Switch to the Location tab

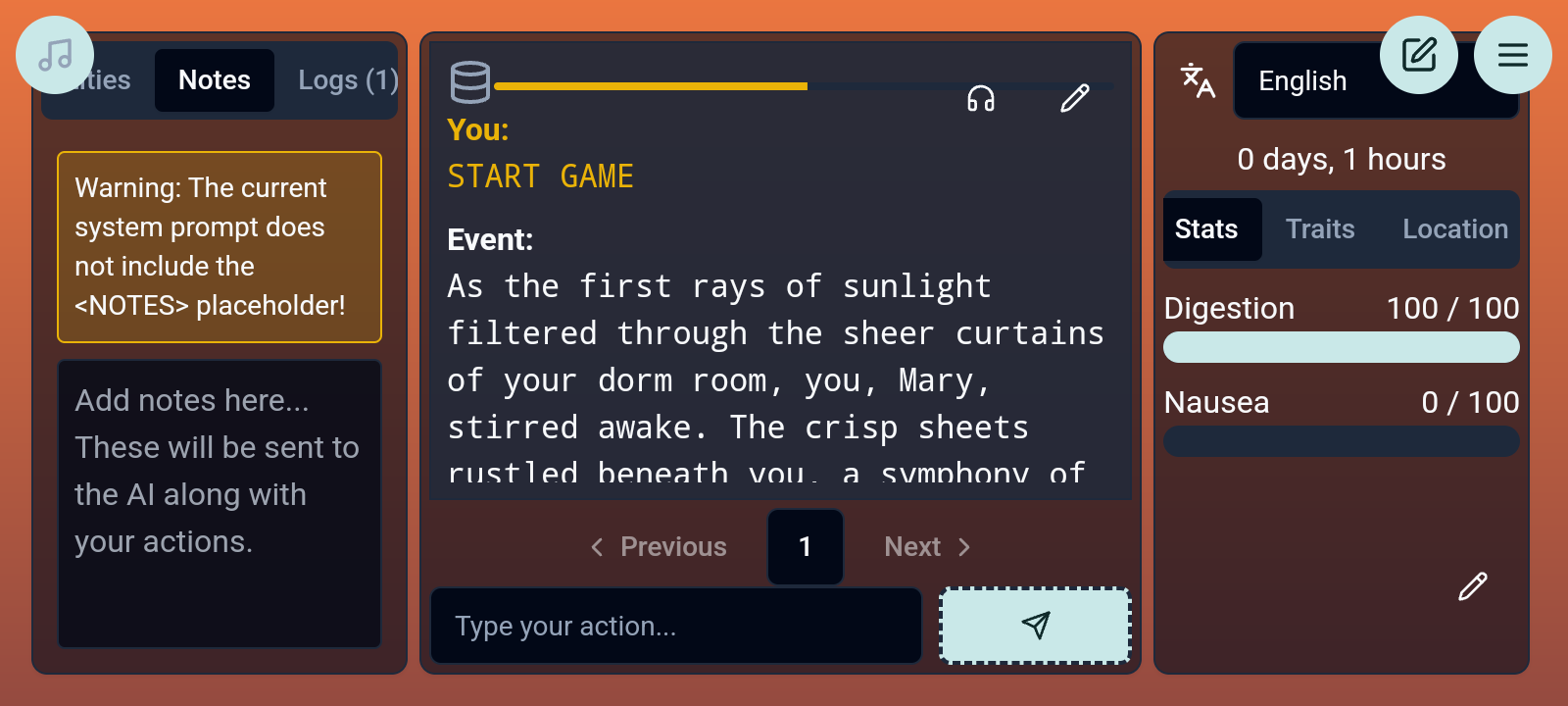pos(1454,229)
